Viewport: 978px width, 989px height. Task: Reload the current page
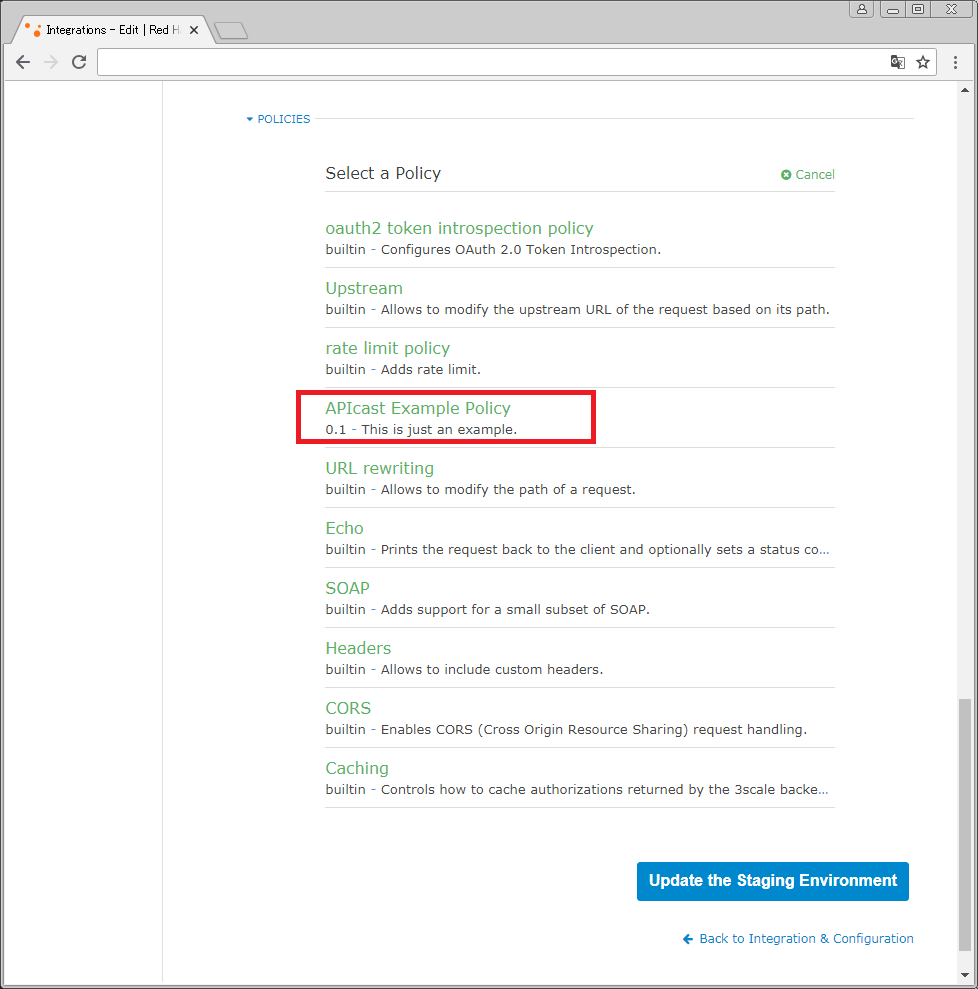pos(79,62)
